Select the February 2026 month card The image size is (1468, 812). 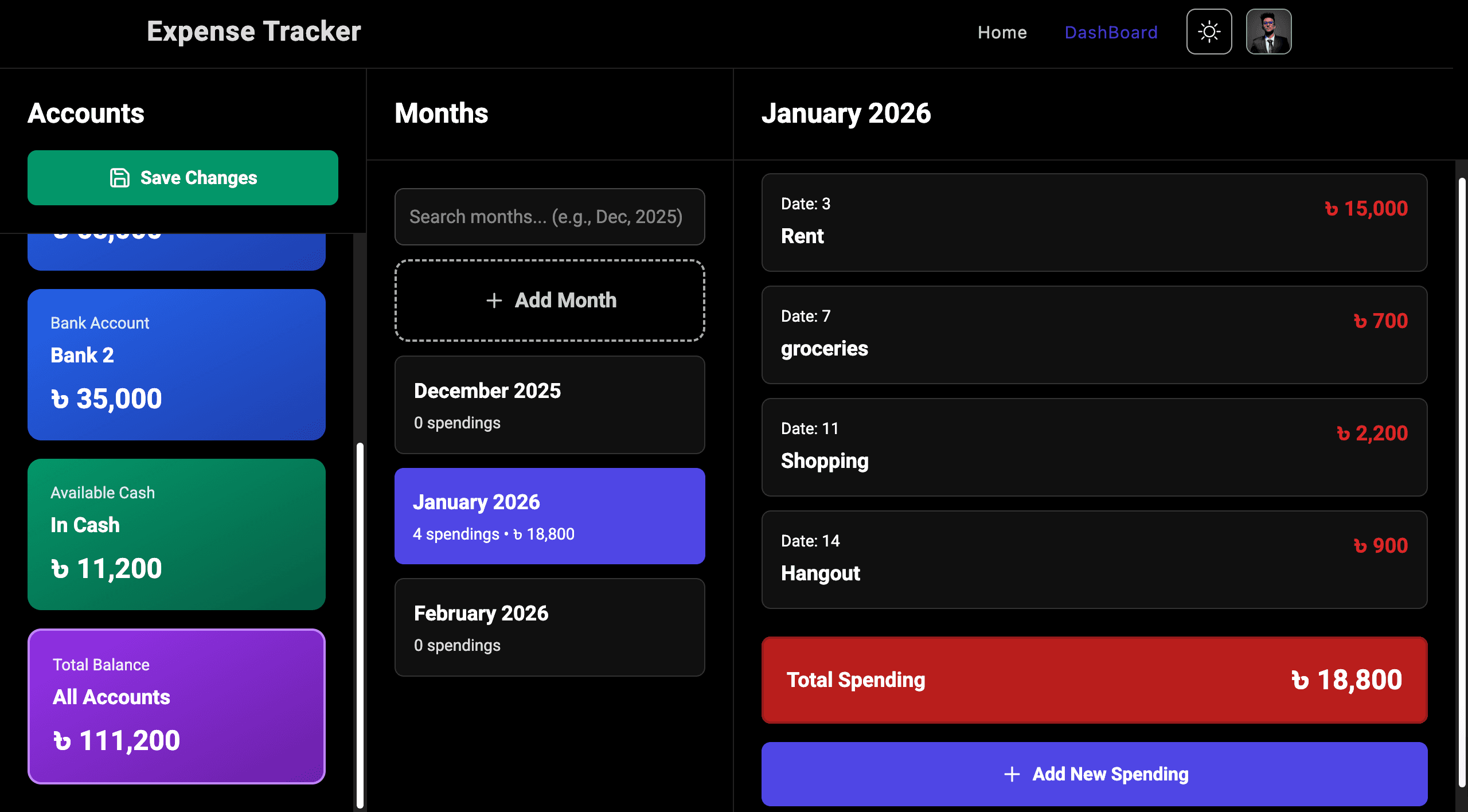(x=549, y=627)
